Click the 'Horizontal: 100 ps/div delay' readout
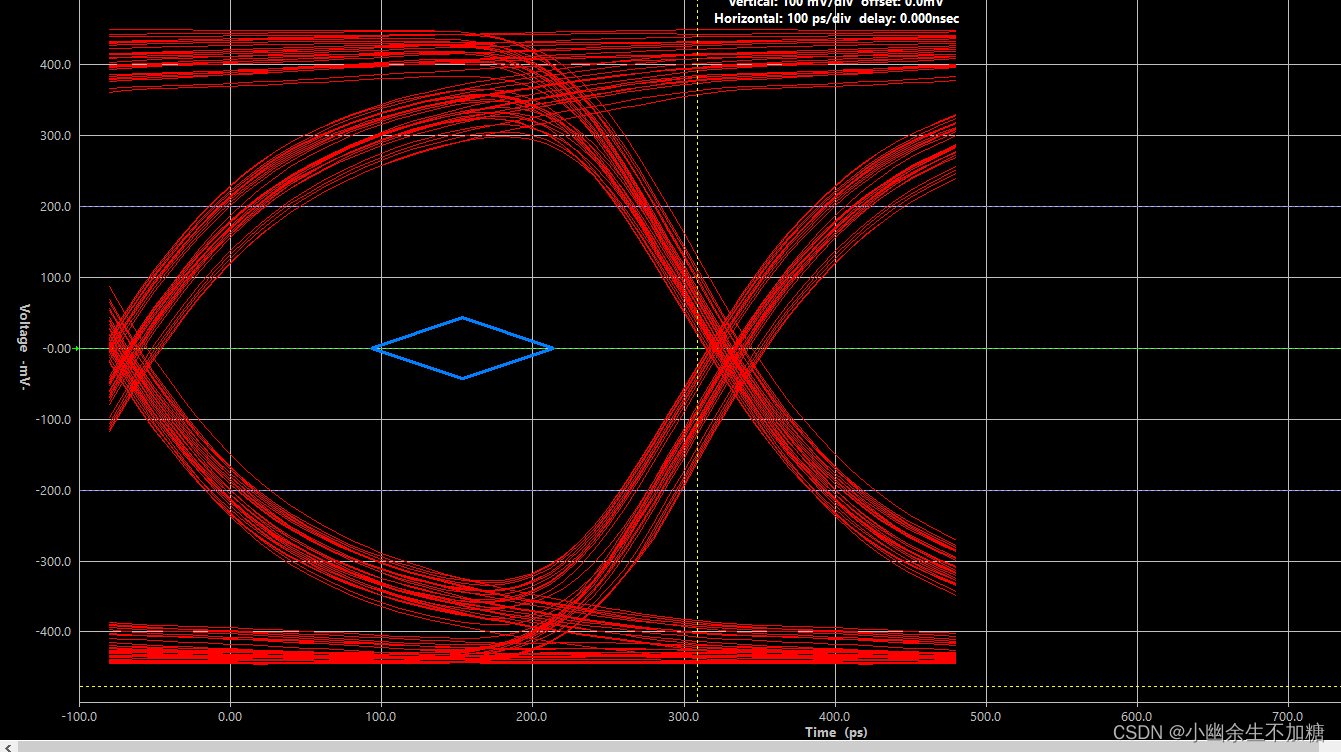 837,19
